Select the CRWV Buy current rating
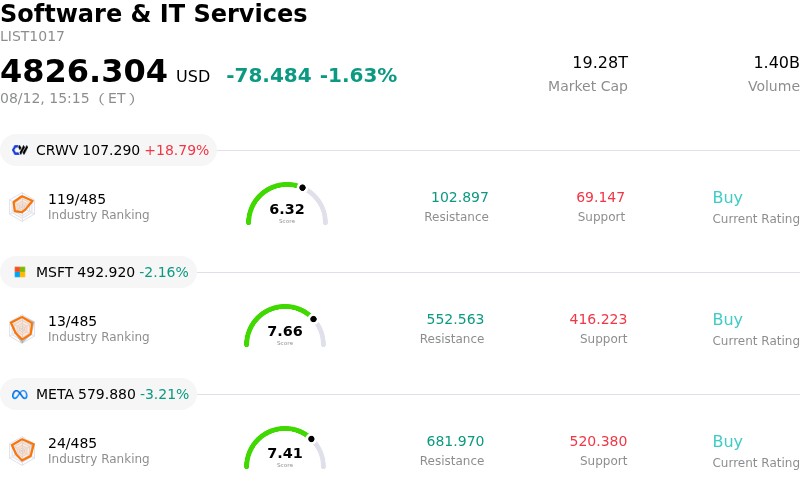Image resolution: width=800 pixels, height=488 pixels. (728, 198)
